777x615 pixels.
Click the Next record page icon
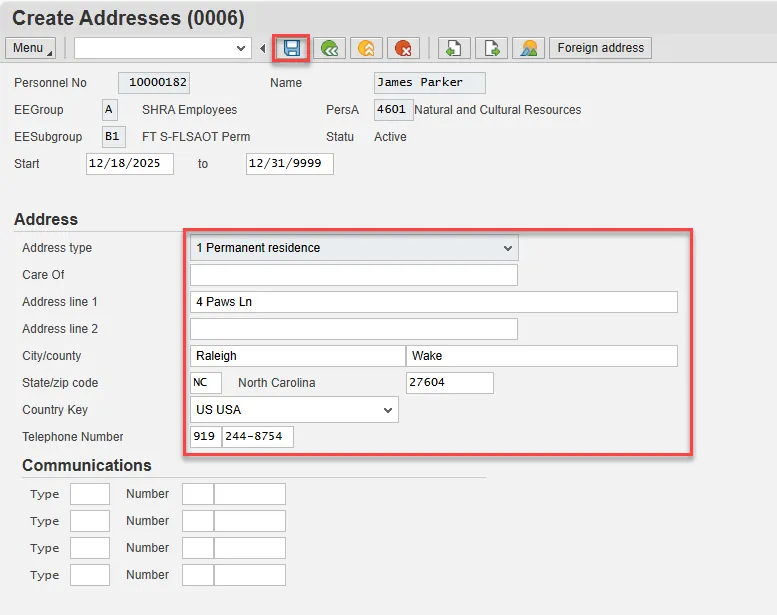click(491, 48)
